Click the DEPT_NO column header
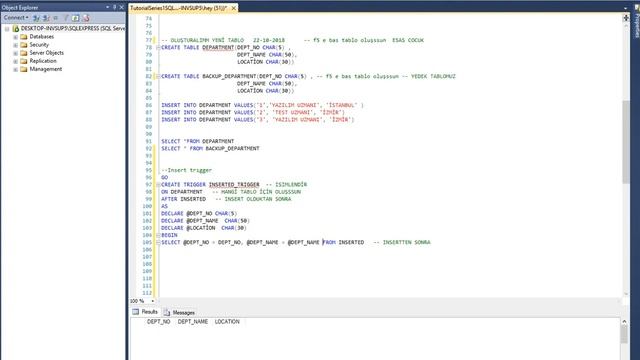This screenshot has height=360, width=640. (x=158, y=322)
